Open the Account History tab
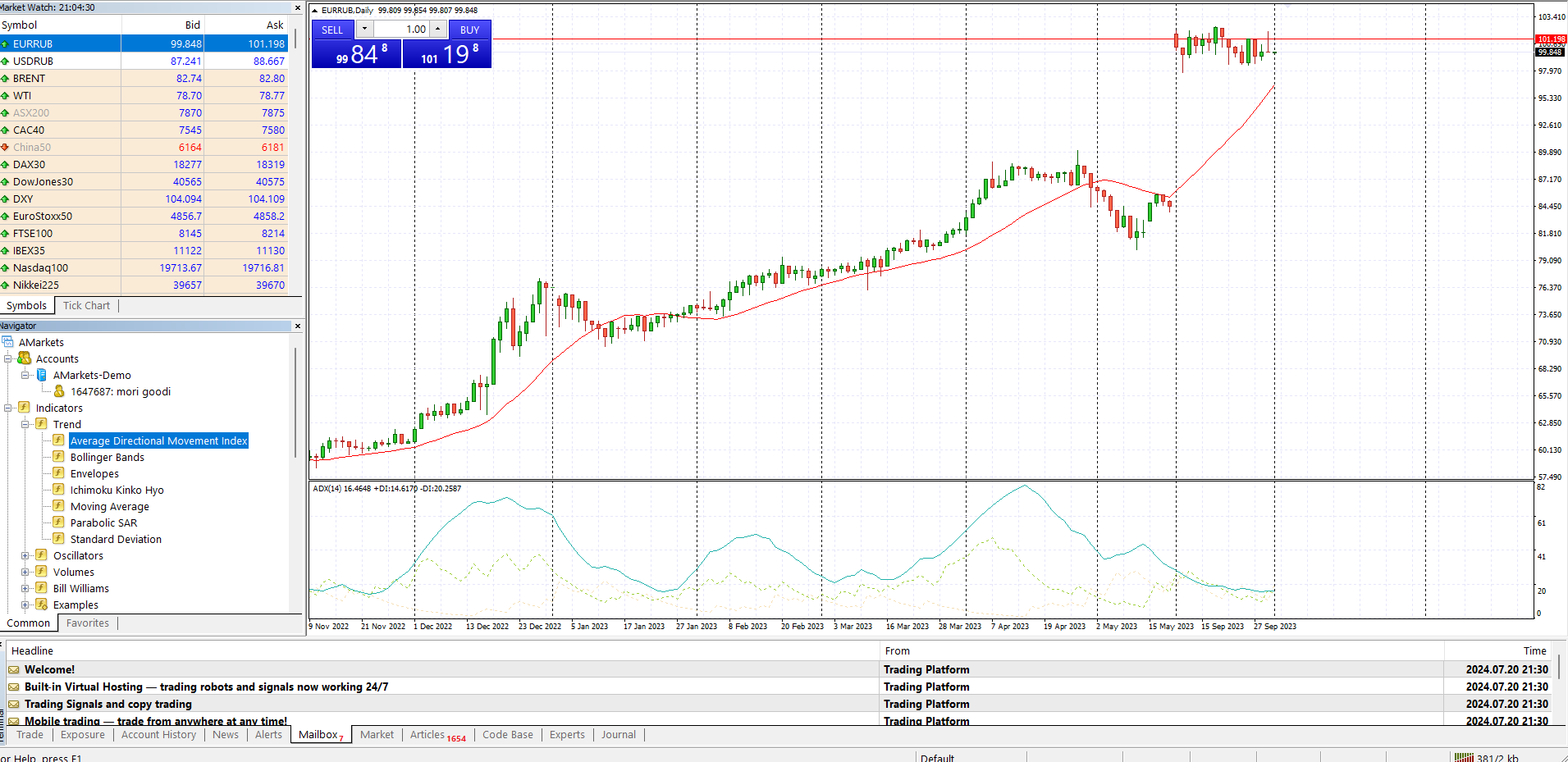 click(158, 735)
